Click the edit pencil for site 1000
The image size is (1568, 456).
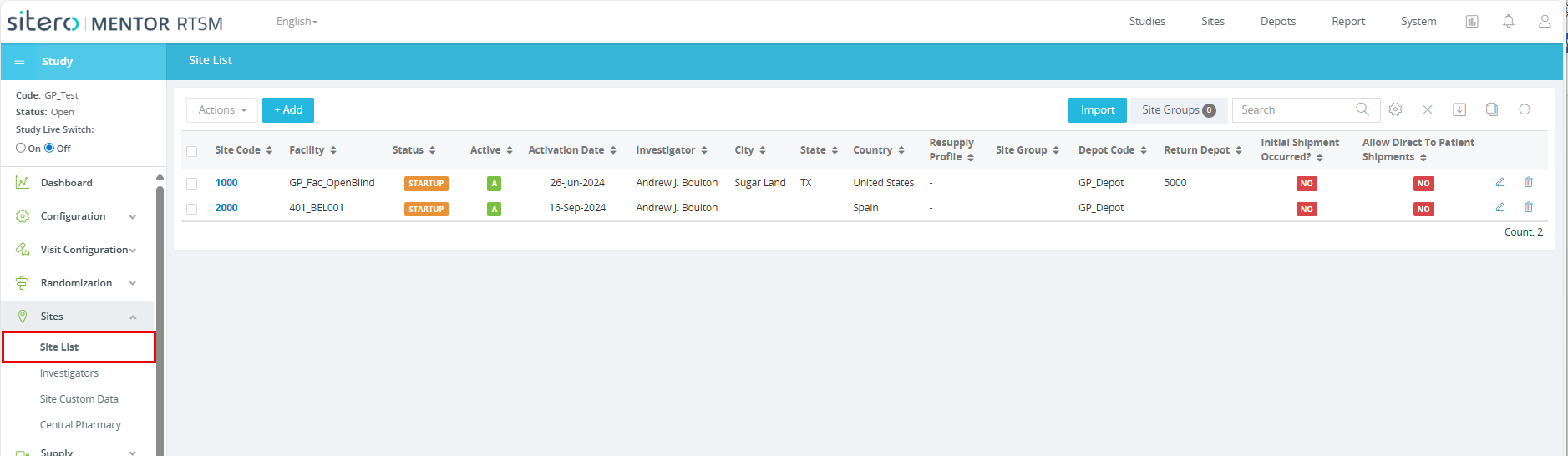coord(1499,182)
